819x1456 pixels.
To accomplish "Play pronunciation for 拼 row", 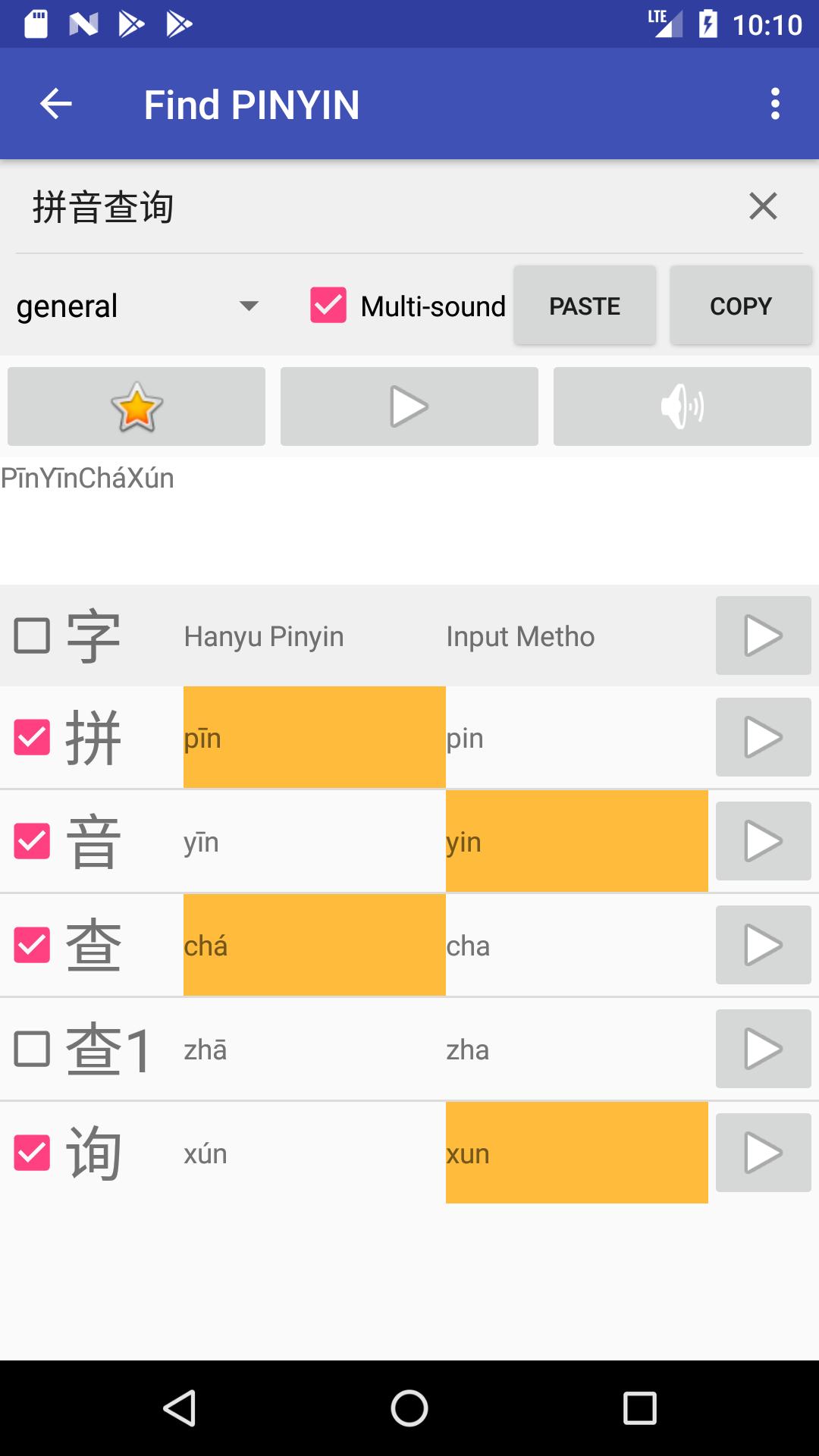I will (764, 737).
